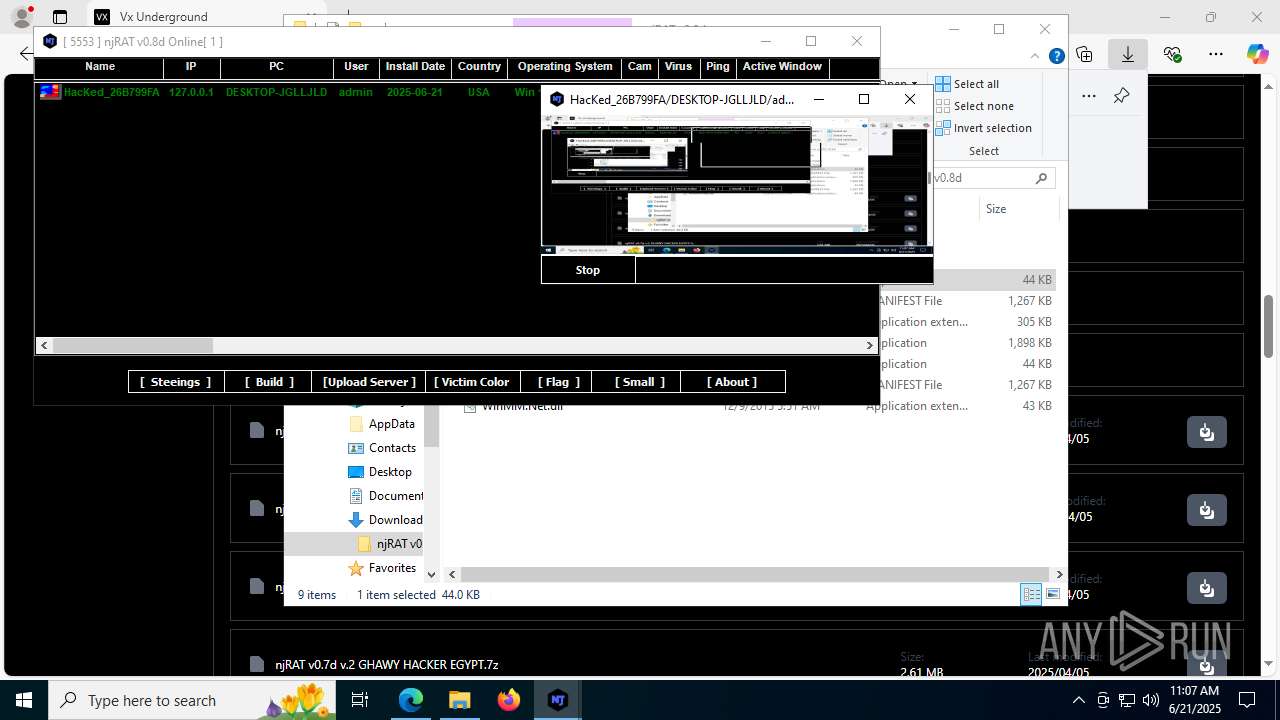Image resolution: width=1280 pixels, height=720 pixels.
Task: Open the Edge Downloads toolbar button
Action: pyautogui.click(x=1128, y=54)
